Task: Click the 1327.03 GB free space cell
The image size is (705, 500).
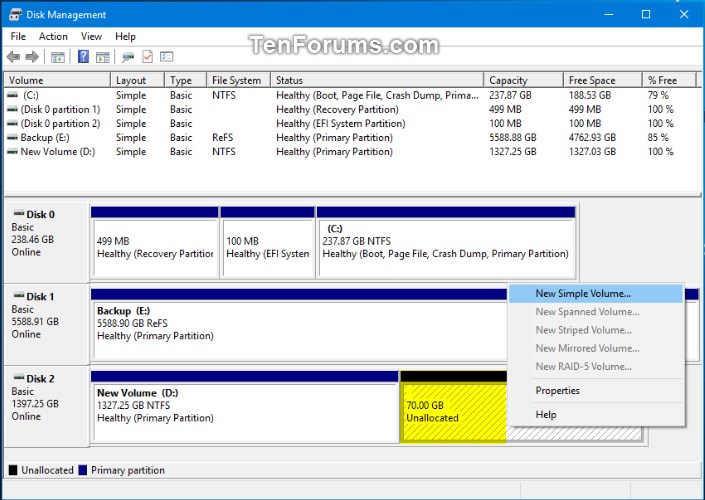Action: [592, 152]
